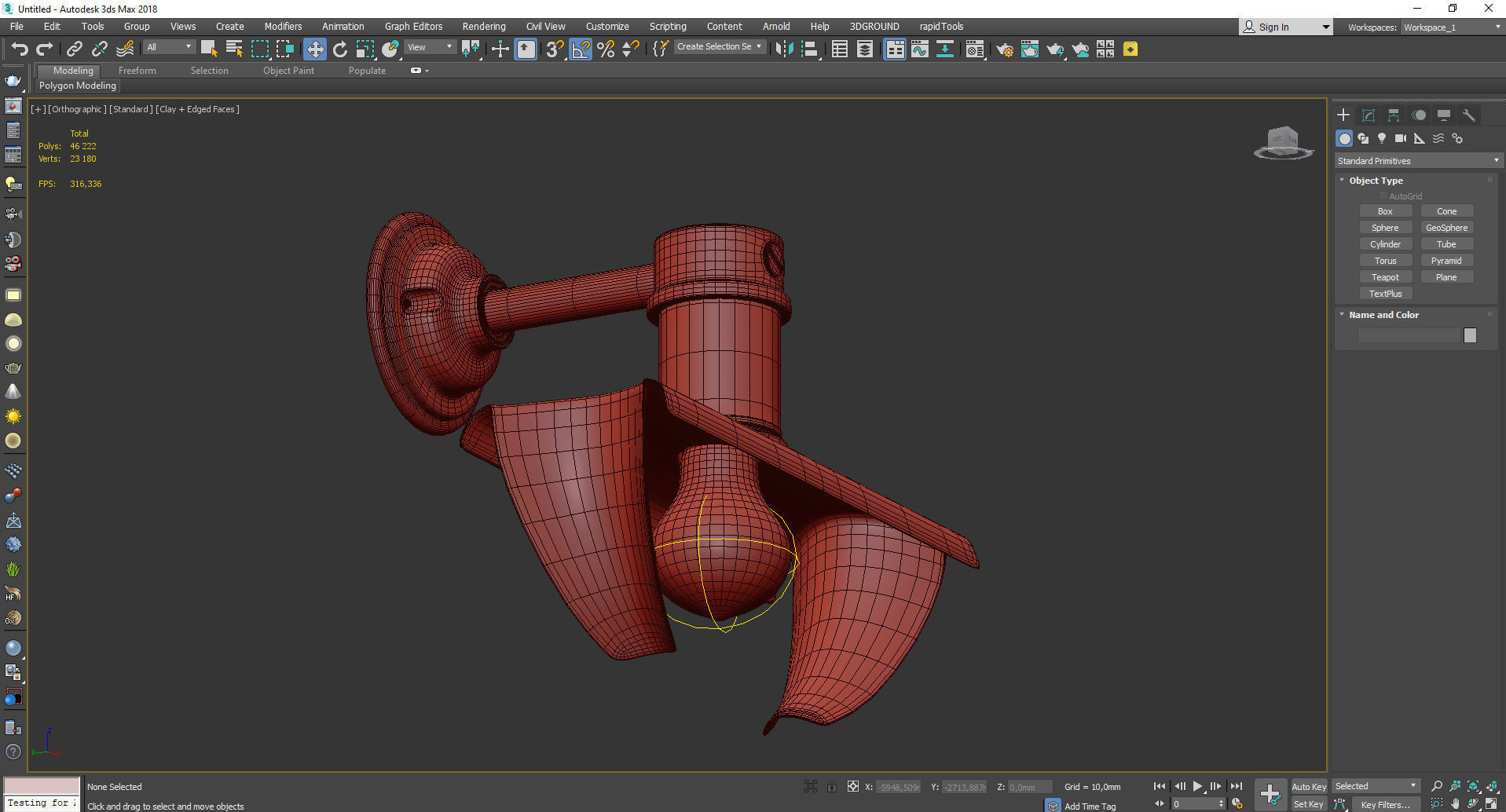Click the Mirror tool icon
1506x812 pixels.
pyautogui.click(x=783, y=49)
